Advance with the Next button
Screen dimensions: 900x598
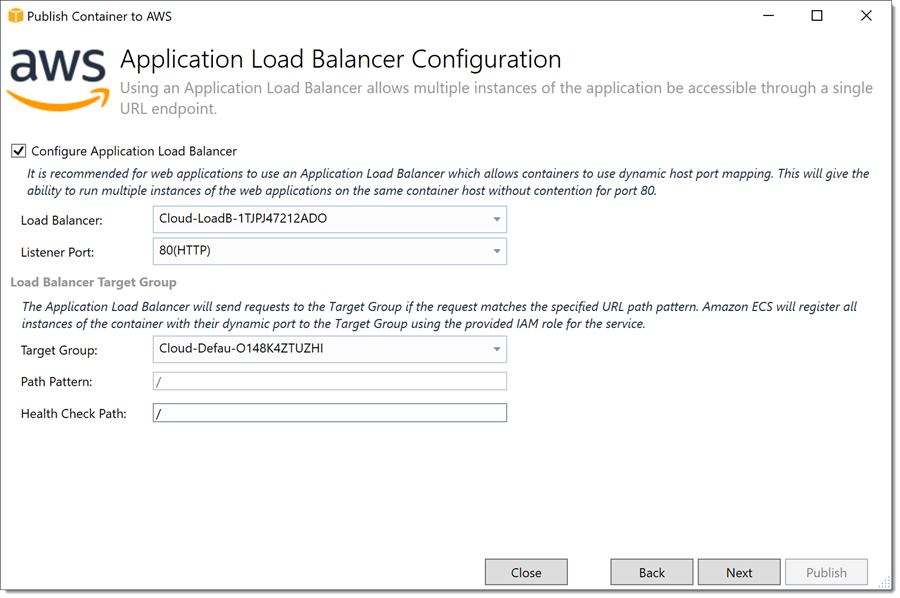click(x=739, y=572)
